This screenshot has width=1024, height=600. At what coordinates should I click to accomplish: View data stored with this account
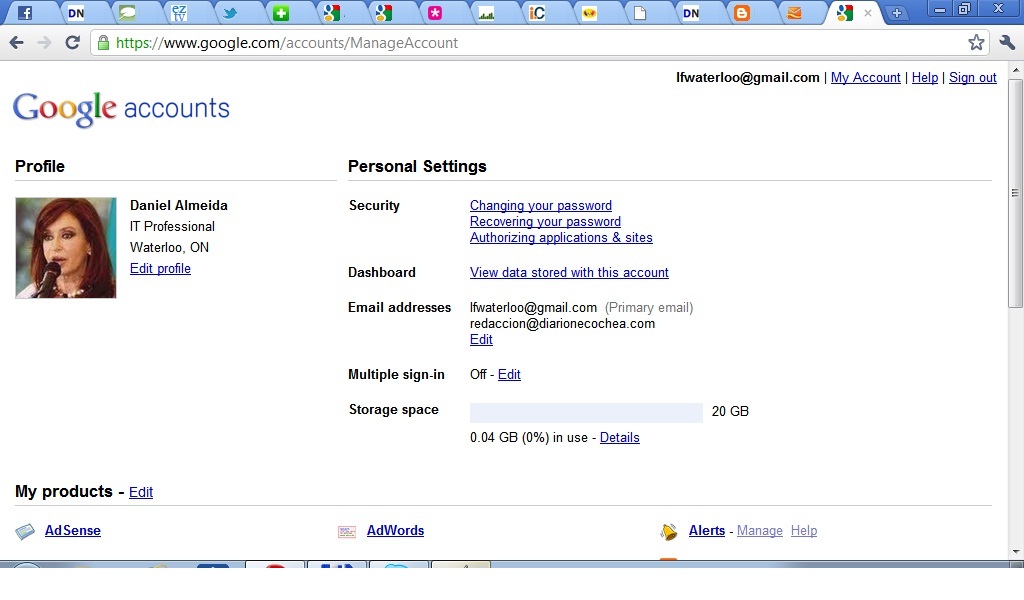pos(569,272)
